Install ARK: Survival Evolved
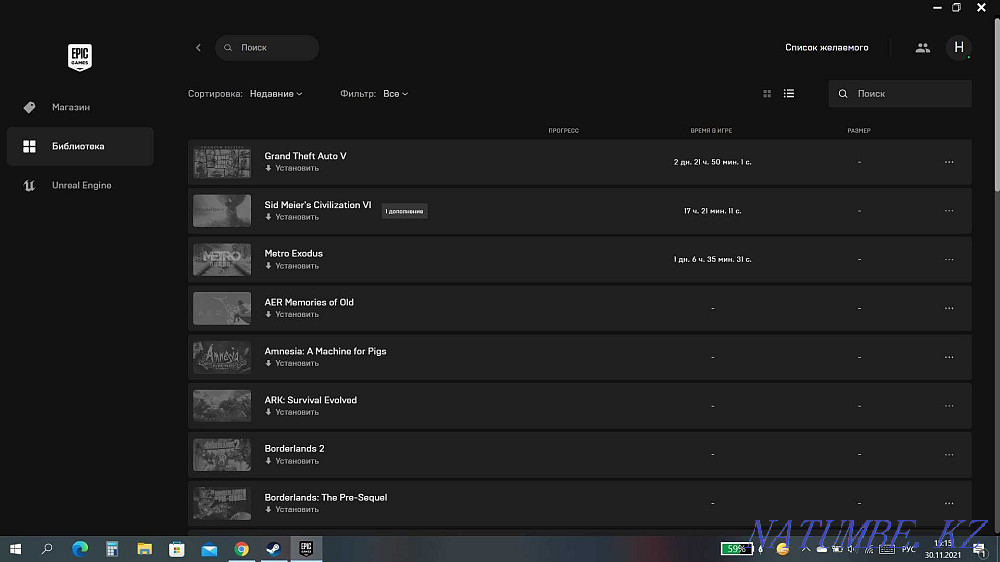This screenshot has height=562, width=1000. click(x=292, y=412)
